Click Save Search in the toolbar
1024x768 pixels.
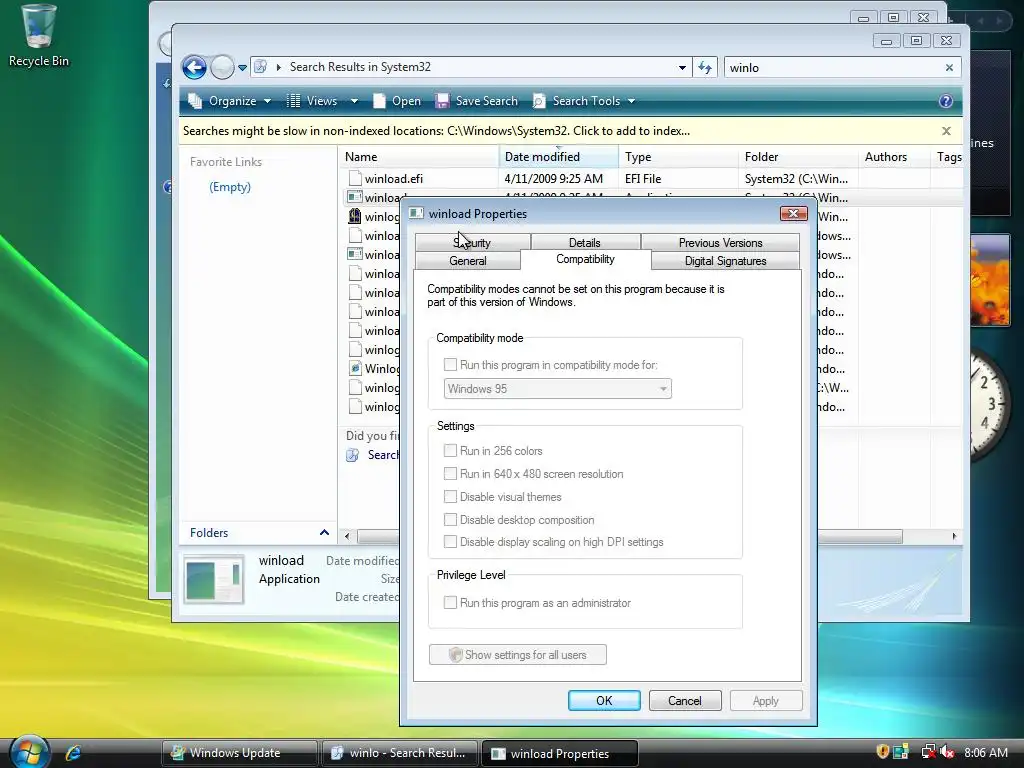pyautogui.click(x=477, y=101)
